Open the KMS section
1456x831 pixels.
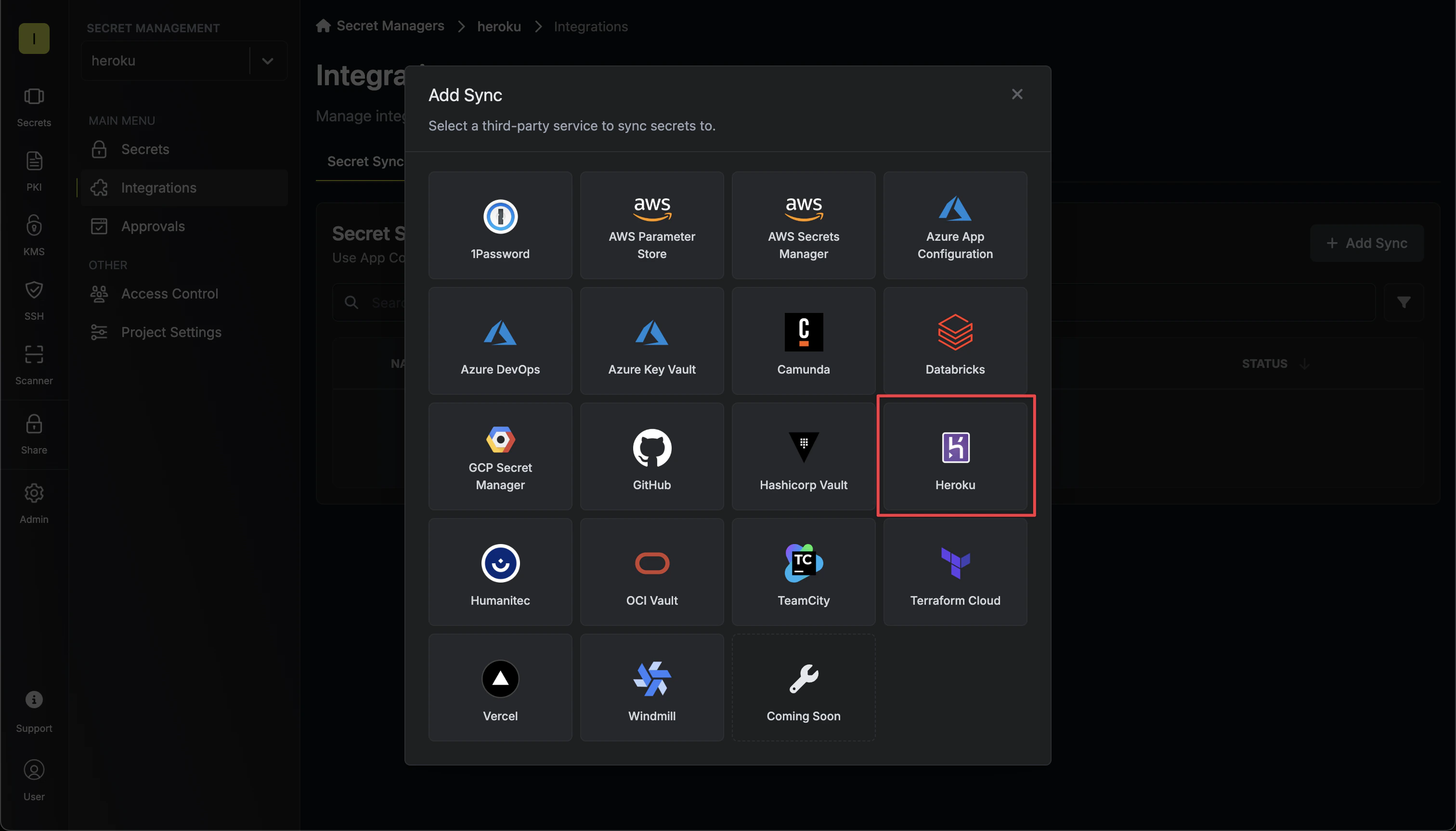click(34, 236)
